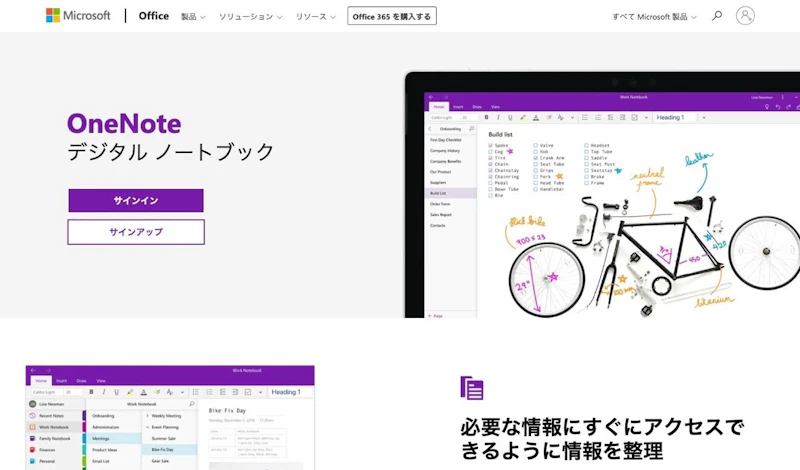Click the Calibri Light font box in the tablet
800x470 pixels.
tap(443, 117)
